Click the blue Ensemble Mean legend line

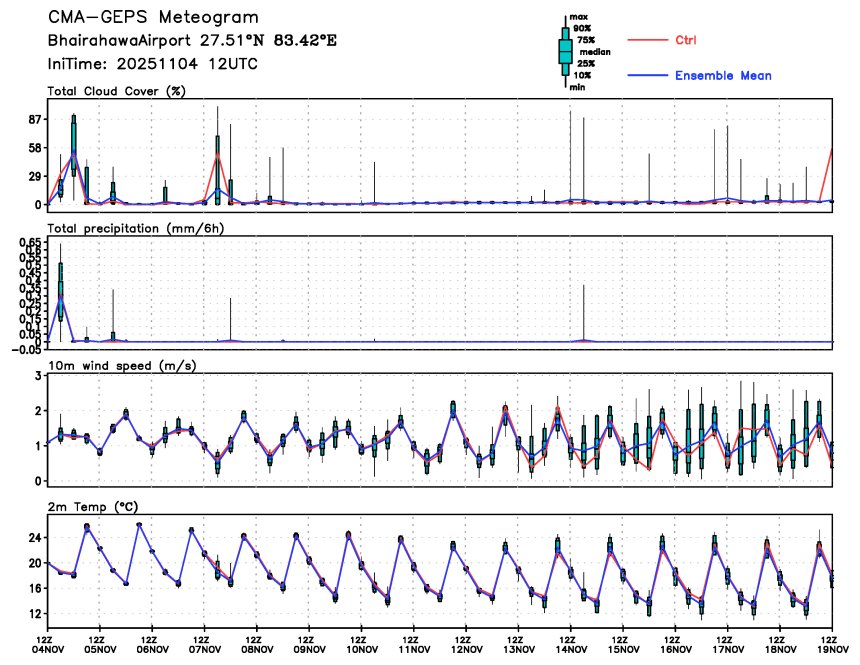(648, 75)
